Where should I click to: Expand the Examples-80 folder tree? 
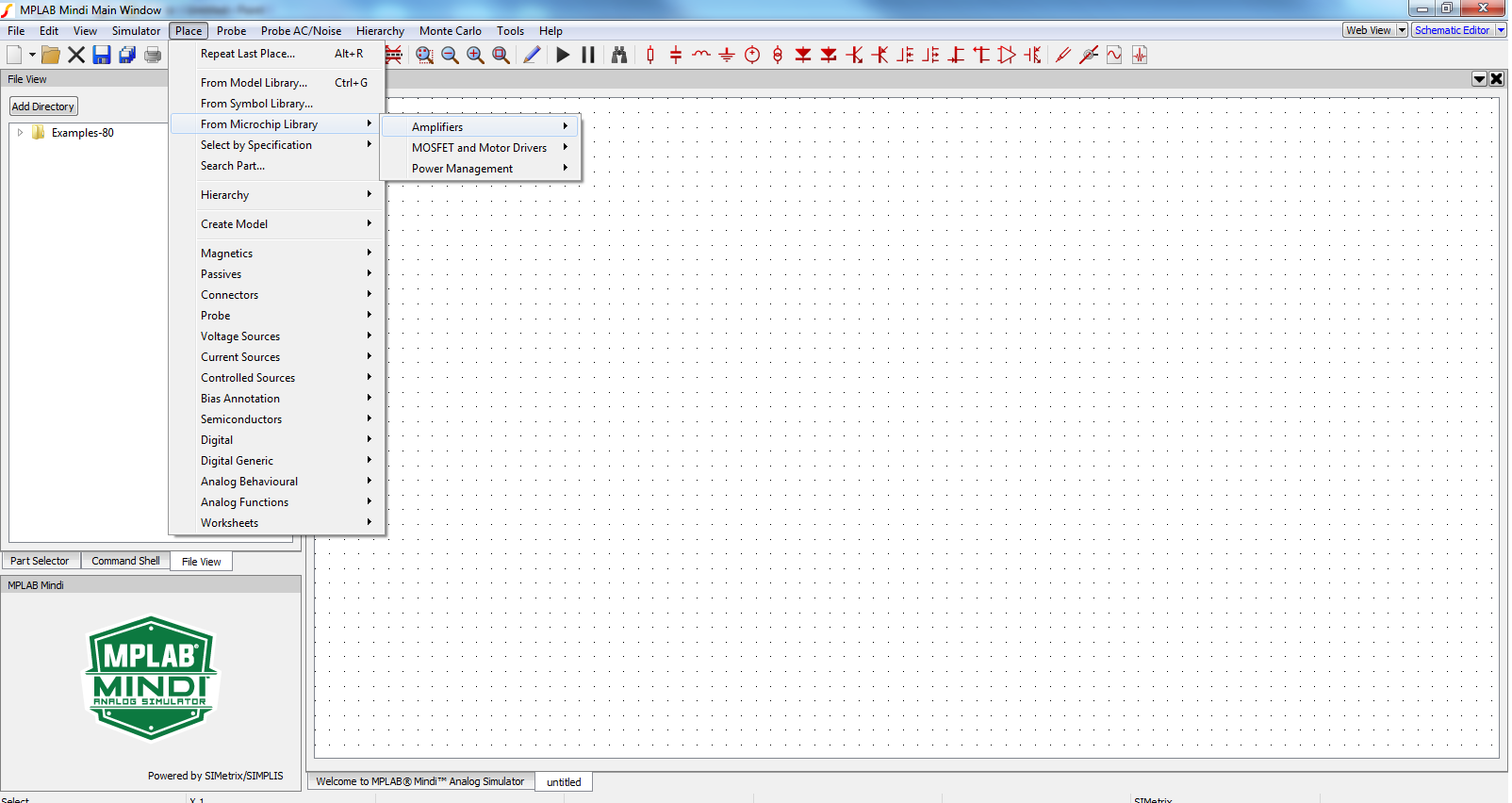[20, 133]
